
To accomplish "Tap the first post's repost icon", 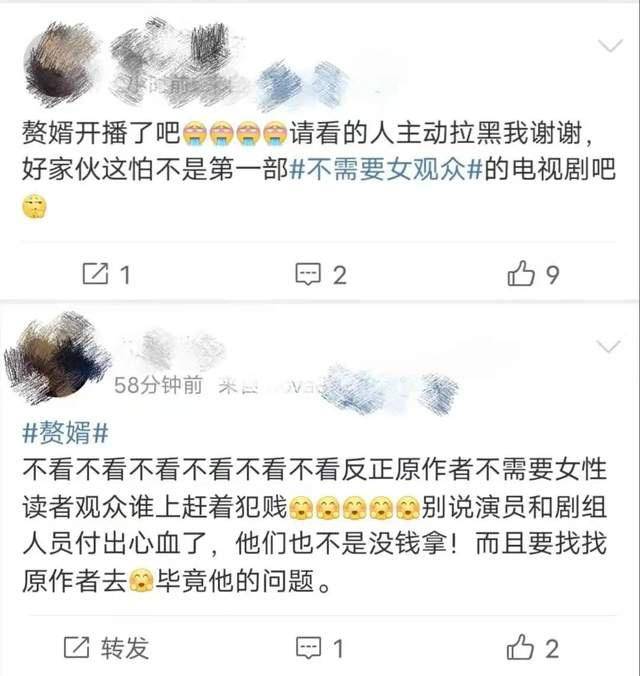I will click(95, 273).
